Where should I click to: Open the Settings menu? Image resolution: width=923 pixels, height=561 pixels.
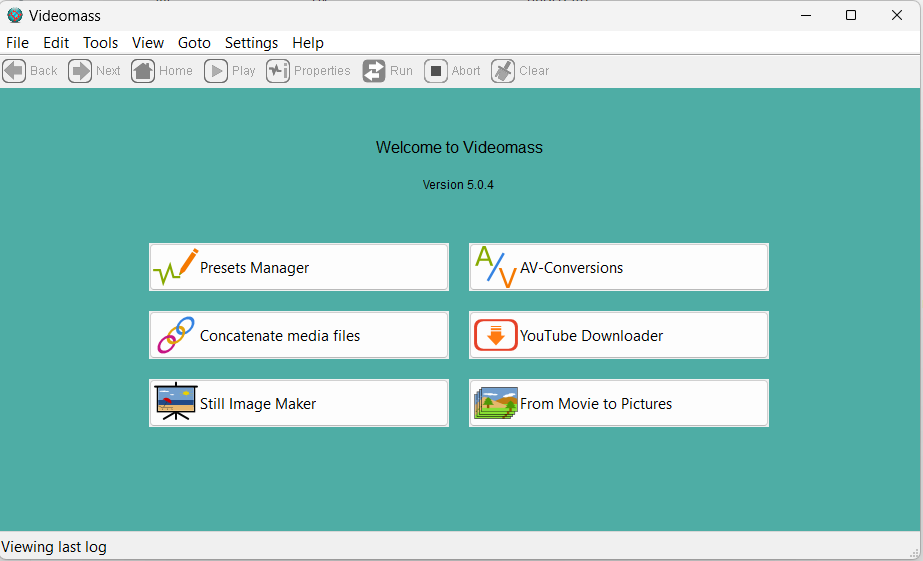pos(251,43)
